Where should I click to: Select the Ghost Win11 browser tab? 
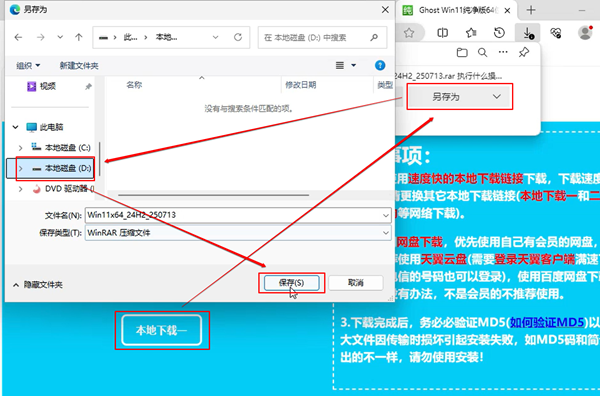coord(457,10)
